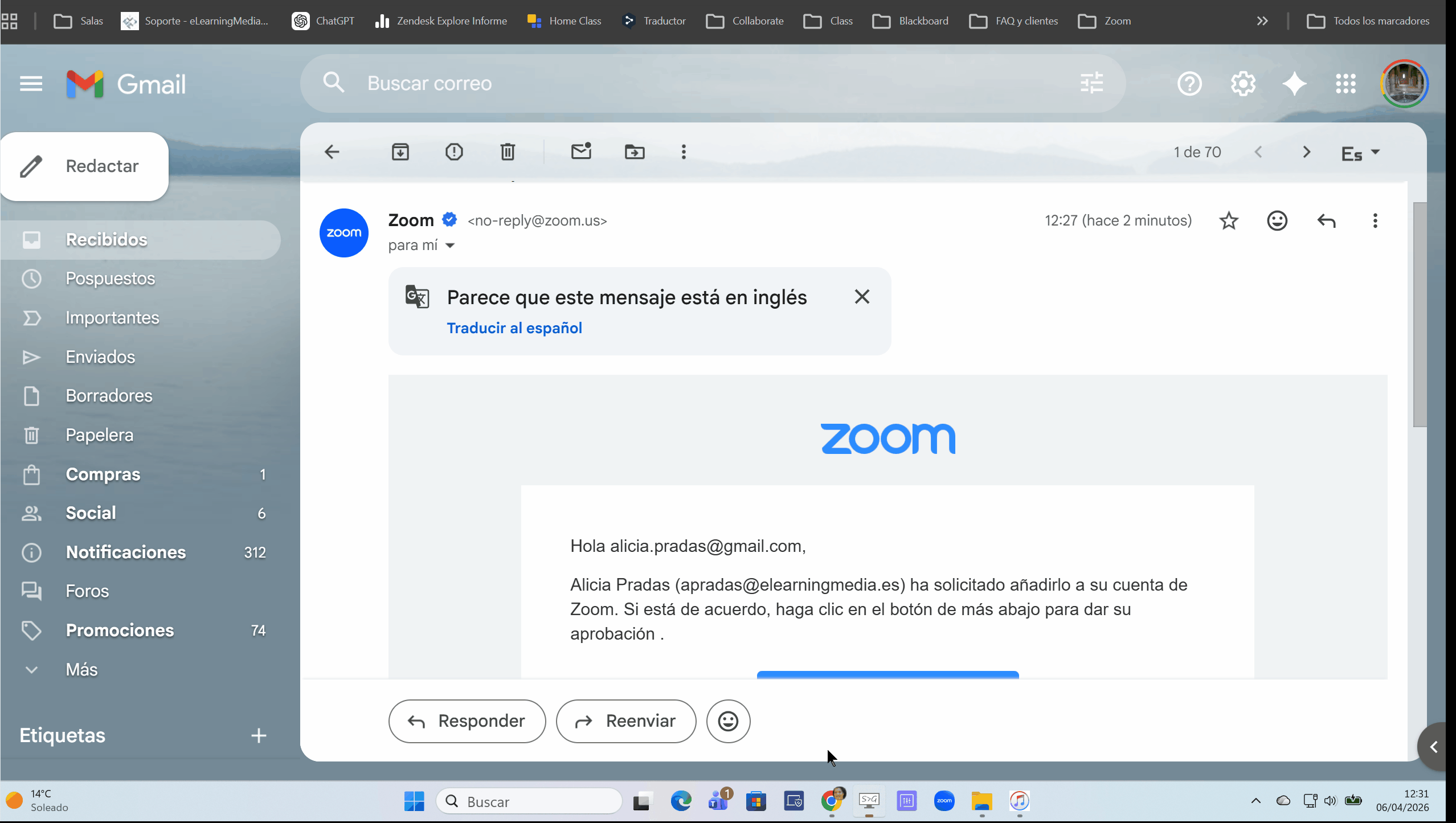The height and width of the screenshot is (823, 1456).
Task: Expand recipient details next to 'para mí'
Action: (450, 245)
